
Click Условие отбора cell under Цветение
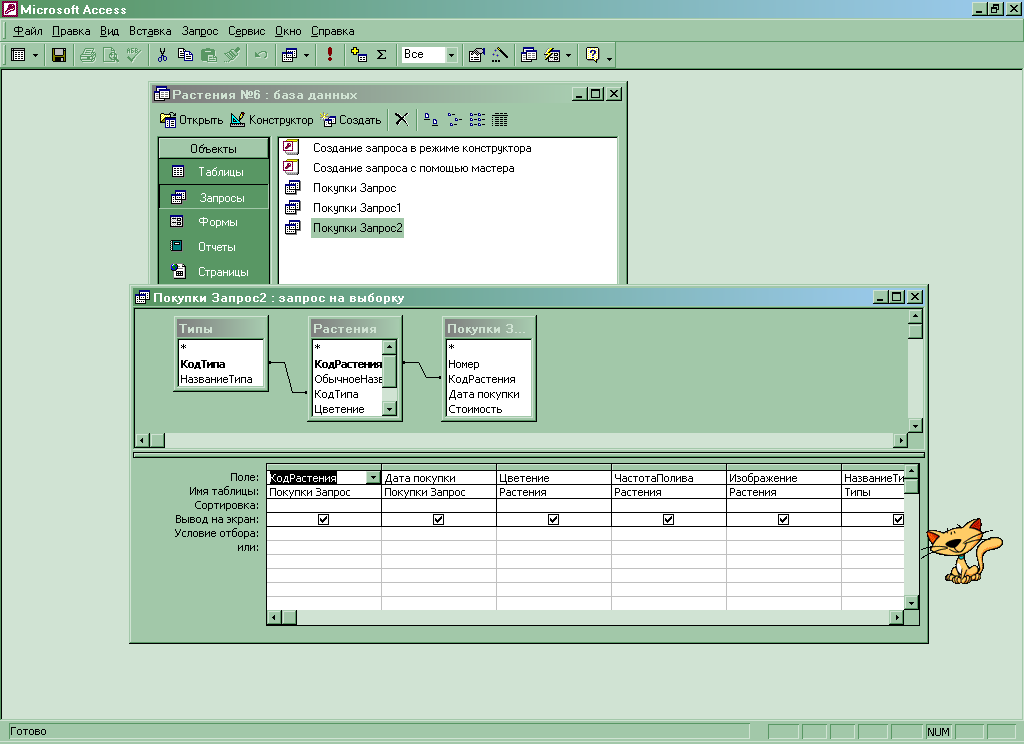(x=554, y=534)
